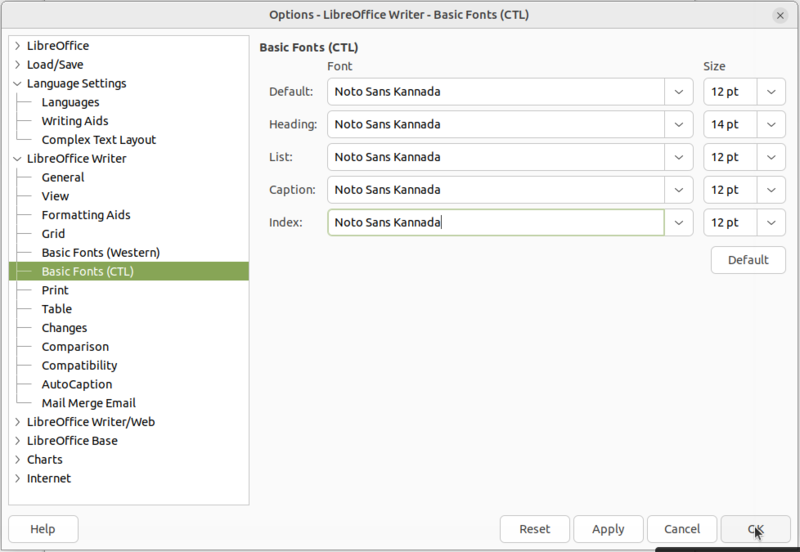Click the Caption size 12 pt field
800x552 pixels.
[x=730, y=190]
